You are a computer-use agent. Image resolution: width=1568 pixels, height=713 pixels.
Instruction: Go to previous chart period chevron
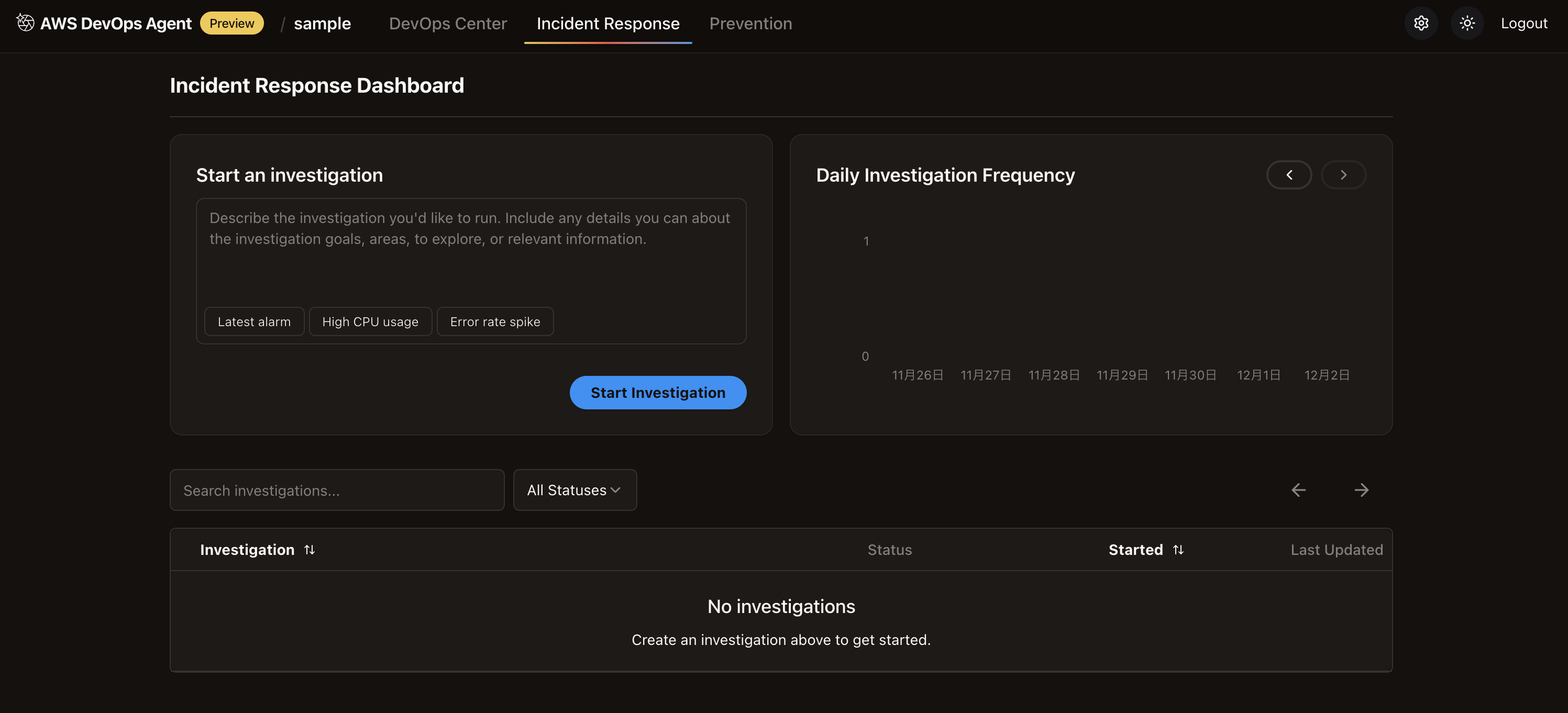click(1289, 175)
